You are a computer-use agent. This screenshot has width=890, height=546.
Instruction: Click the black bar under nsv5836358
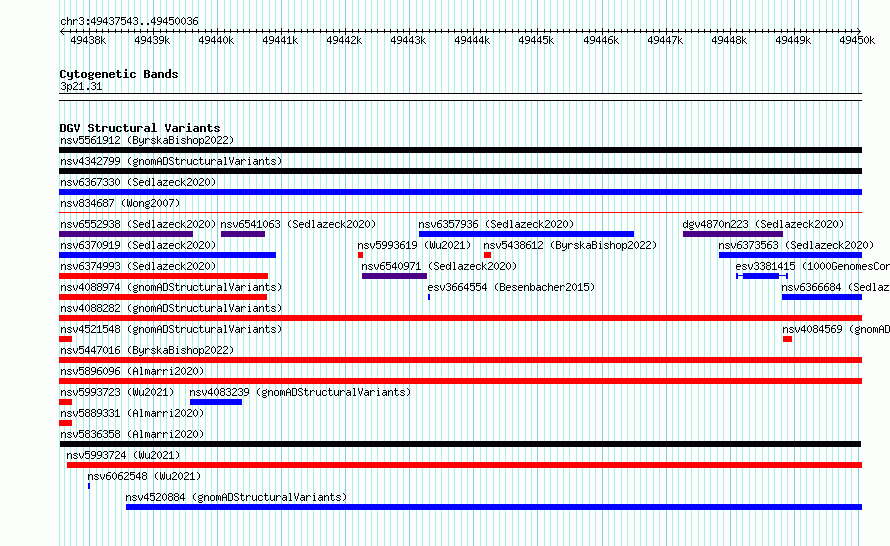tap(460, 444)
